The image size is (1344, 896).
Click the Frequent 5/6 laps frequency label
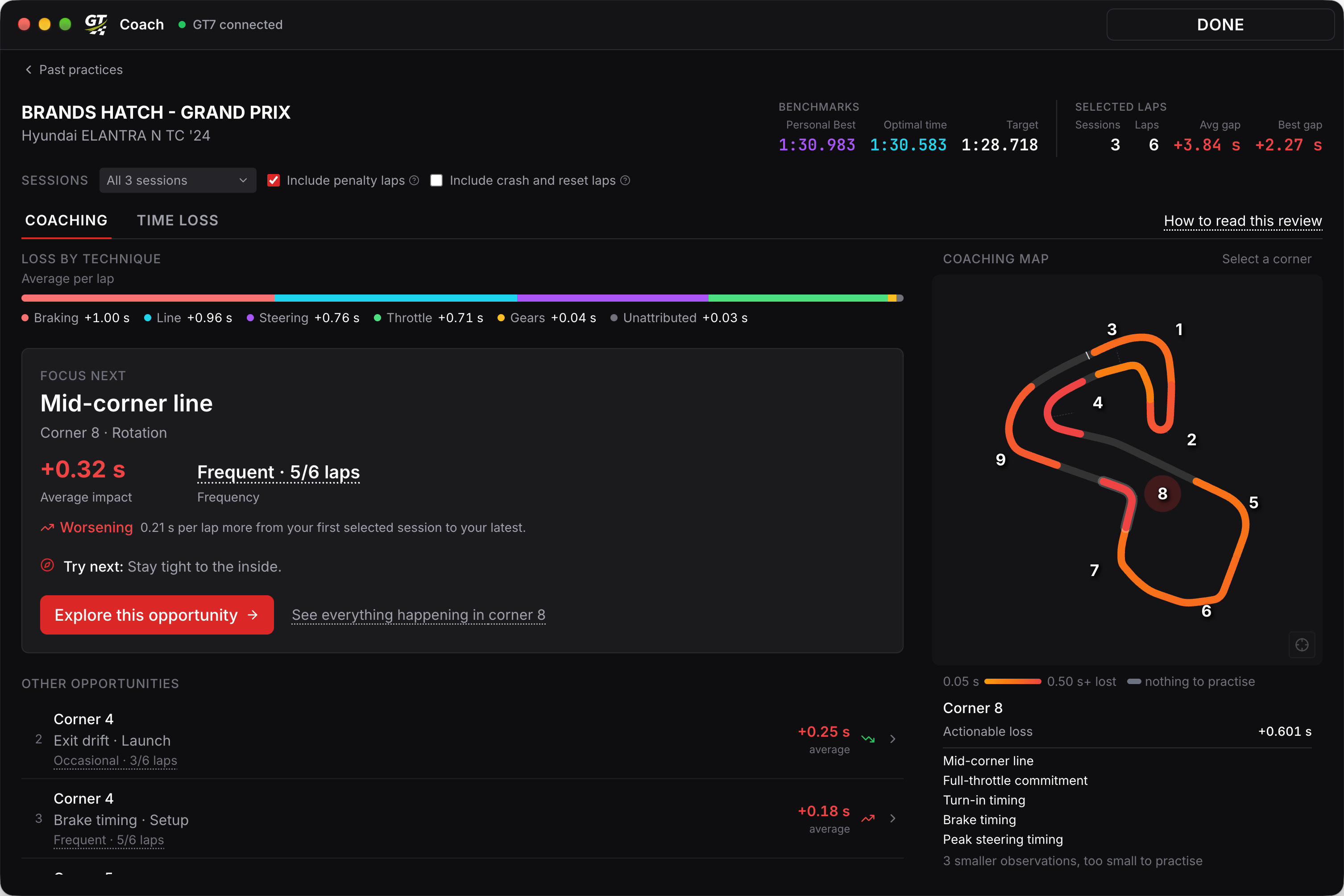coord(278,473)
